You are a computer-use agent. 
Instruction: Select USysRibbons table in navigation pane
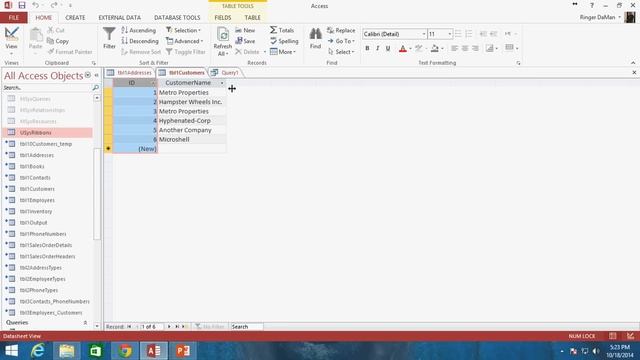coord(47,133)
